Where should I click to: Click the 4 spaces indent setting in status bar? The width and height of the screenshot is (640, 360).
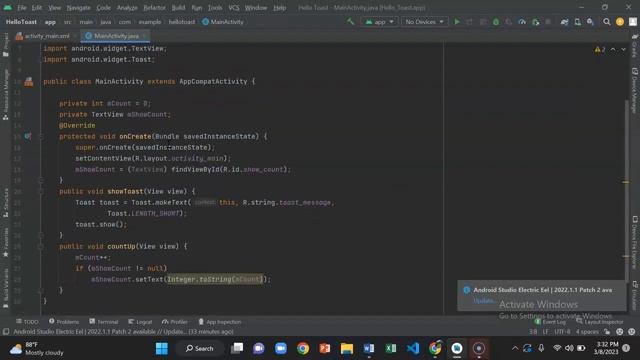point(587,332)
